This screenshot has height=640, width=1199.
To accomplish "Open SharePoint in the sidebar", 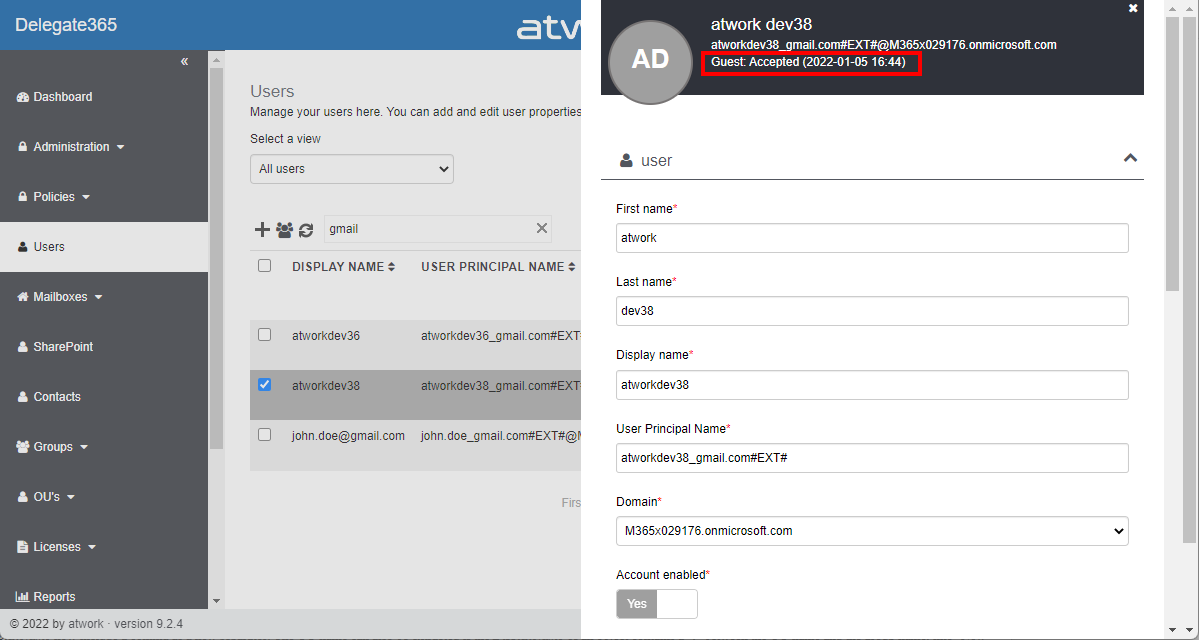I will (62, 347).
